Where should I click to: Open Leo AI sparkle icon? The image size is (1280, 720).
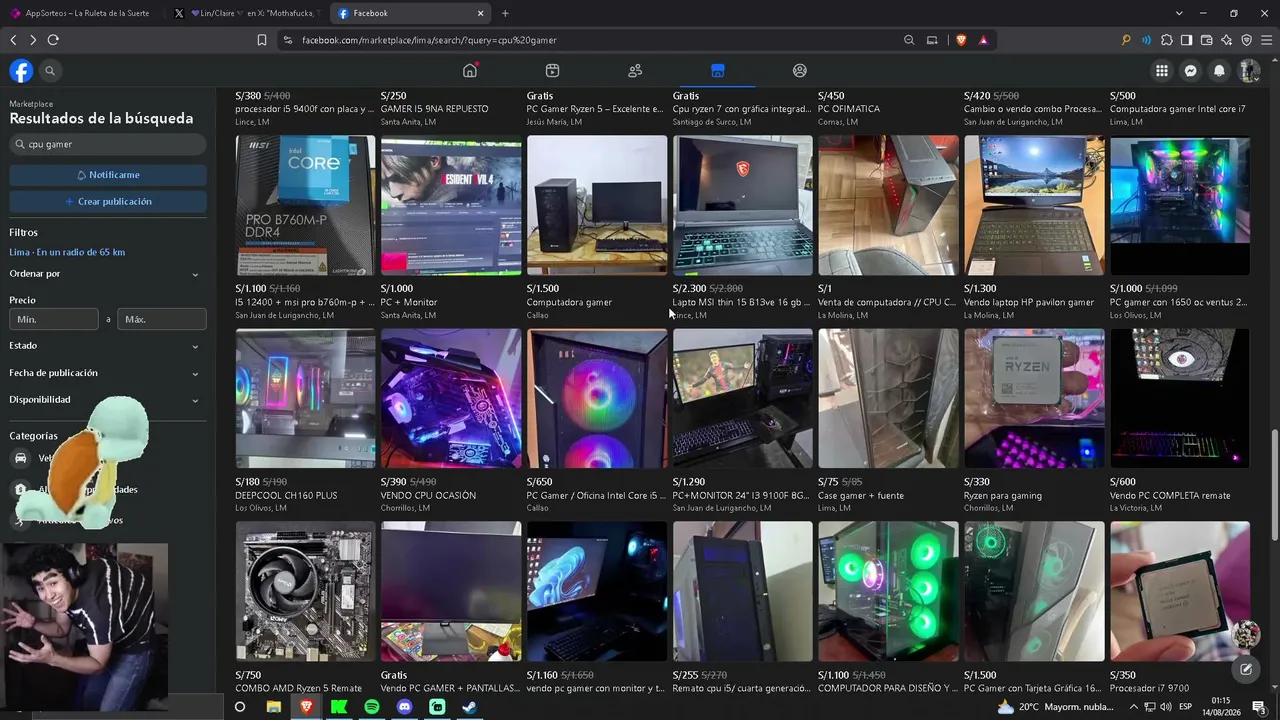1226,40
